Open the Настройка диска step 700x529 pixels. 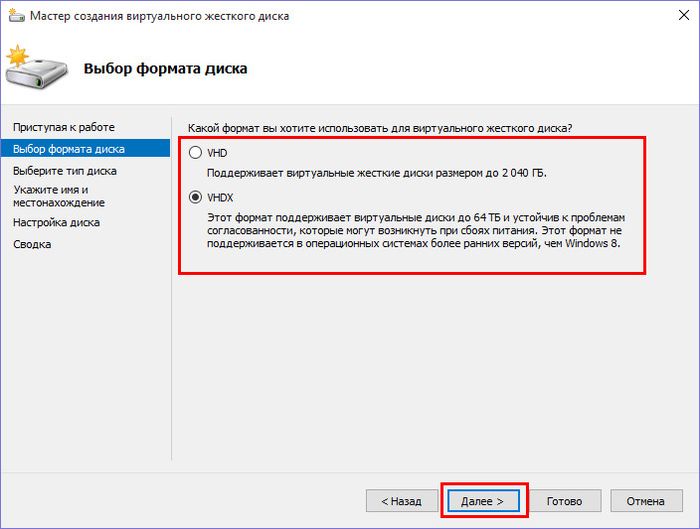point(56,222)
